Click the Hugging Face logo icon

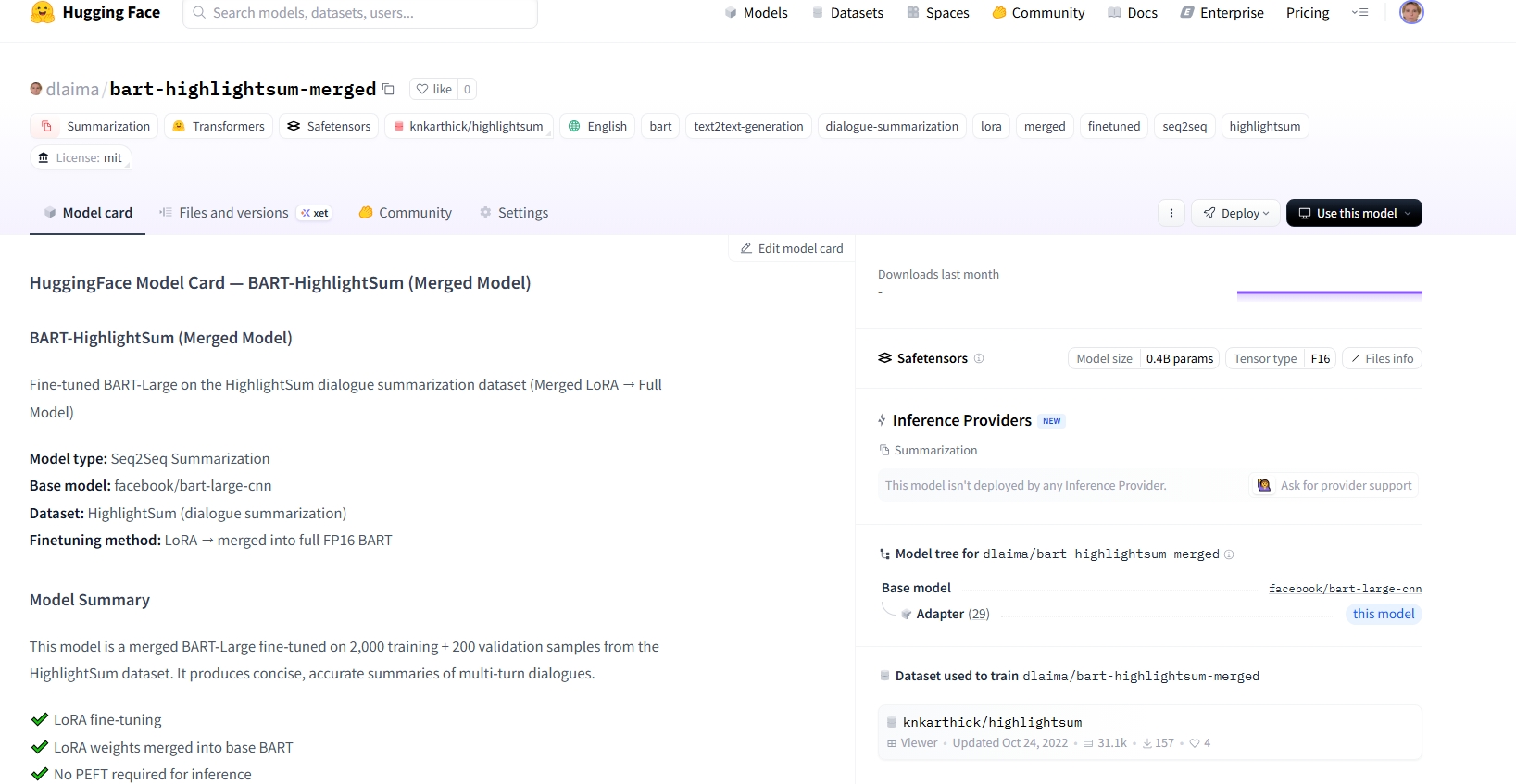click(43, 13)
